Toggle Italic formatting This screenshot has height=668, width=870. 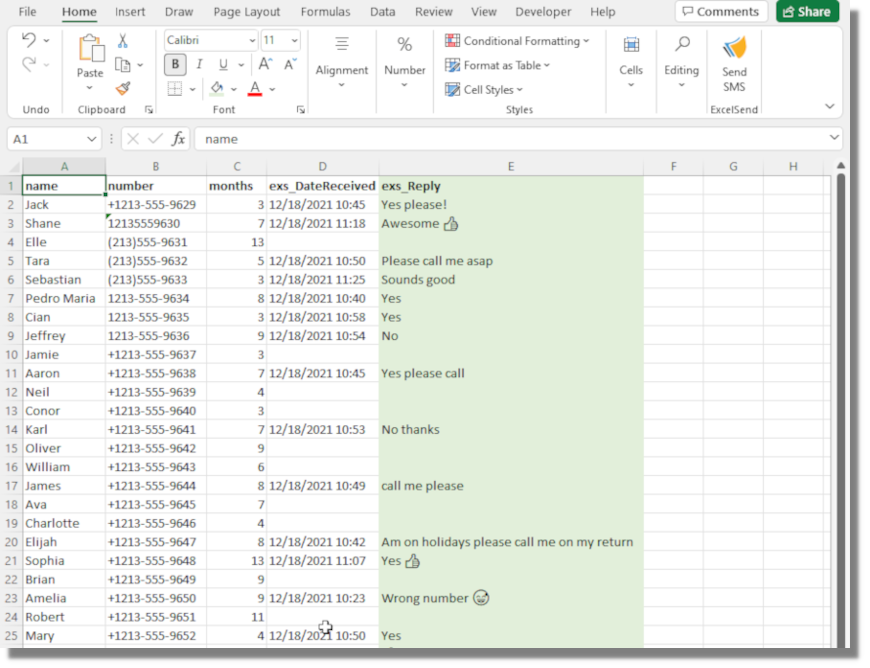[x=199, y=64]
